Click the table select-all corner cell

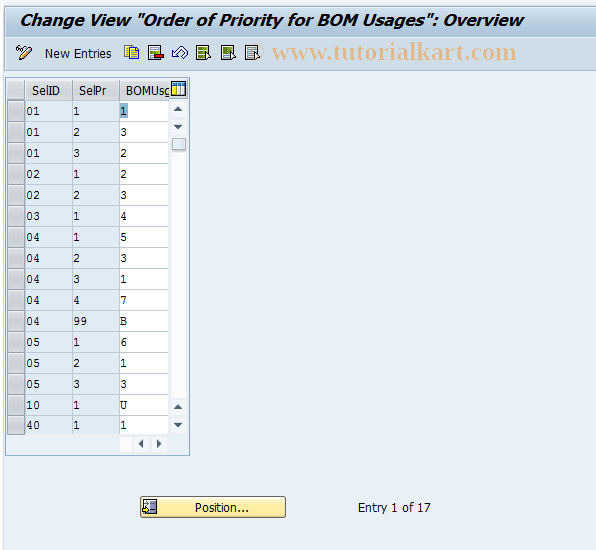pyautogui.click(x=16, y=90)
